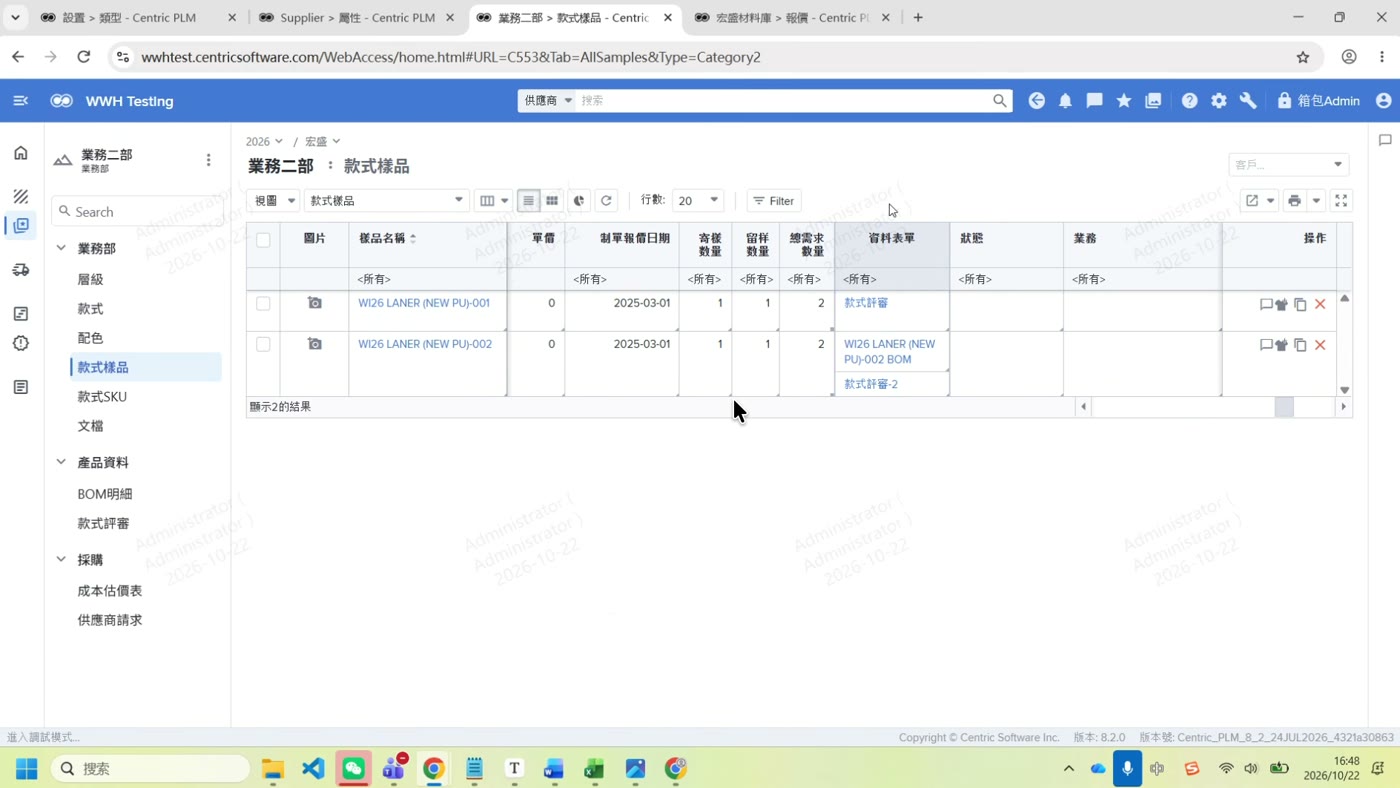The width and height of the screenshot is (1400, 788).
Task: Open the notifications bell in header
Action: click(1065, 101)
